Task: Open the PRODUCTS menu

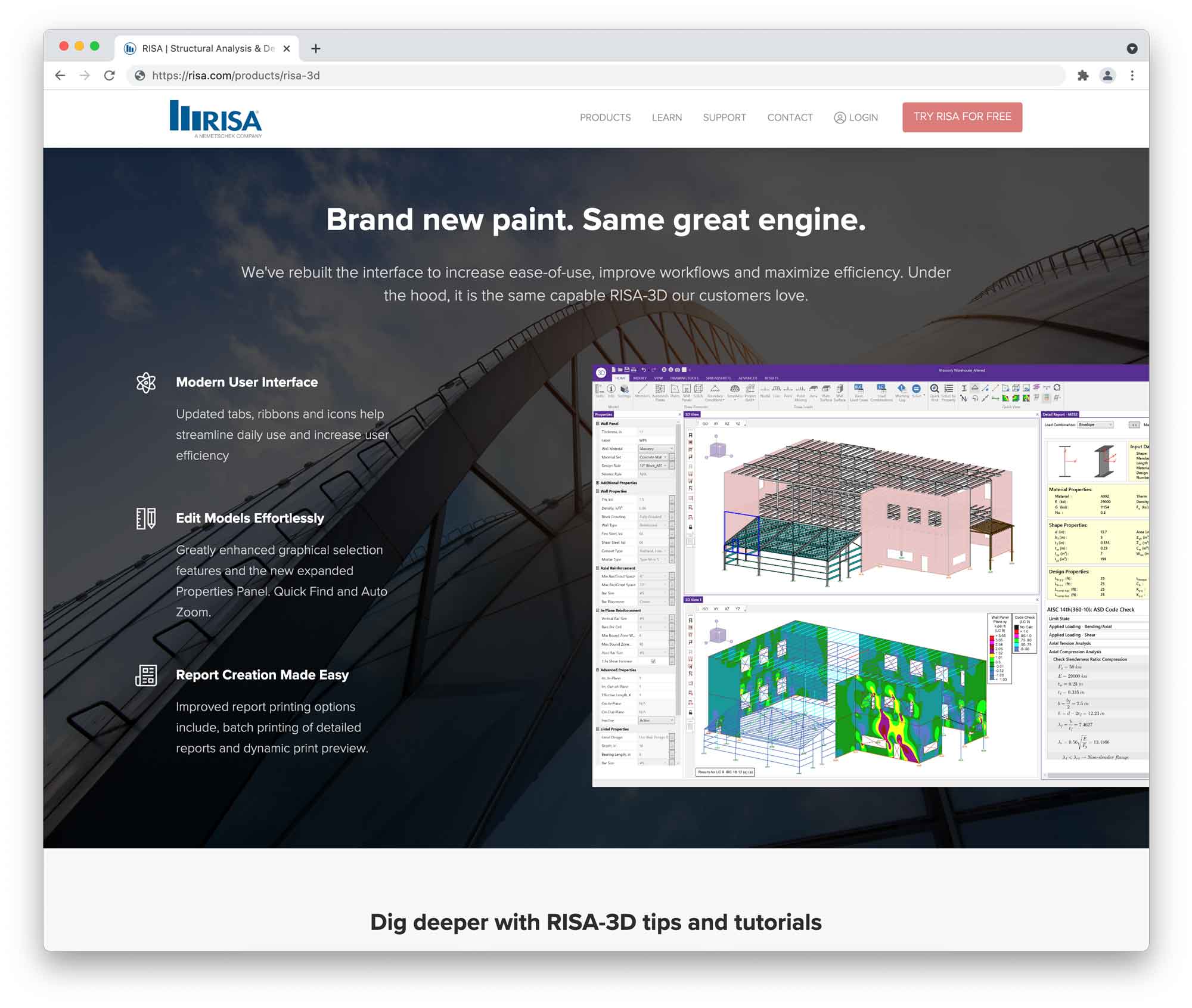Action: [x=605, y=117]
